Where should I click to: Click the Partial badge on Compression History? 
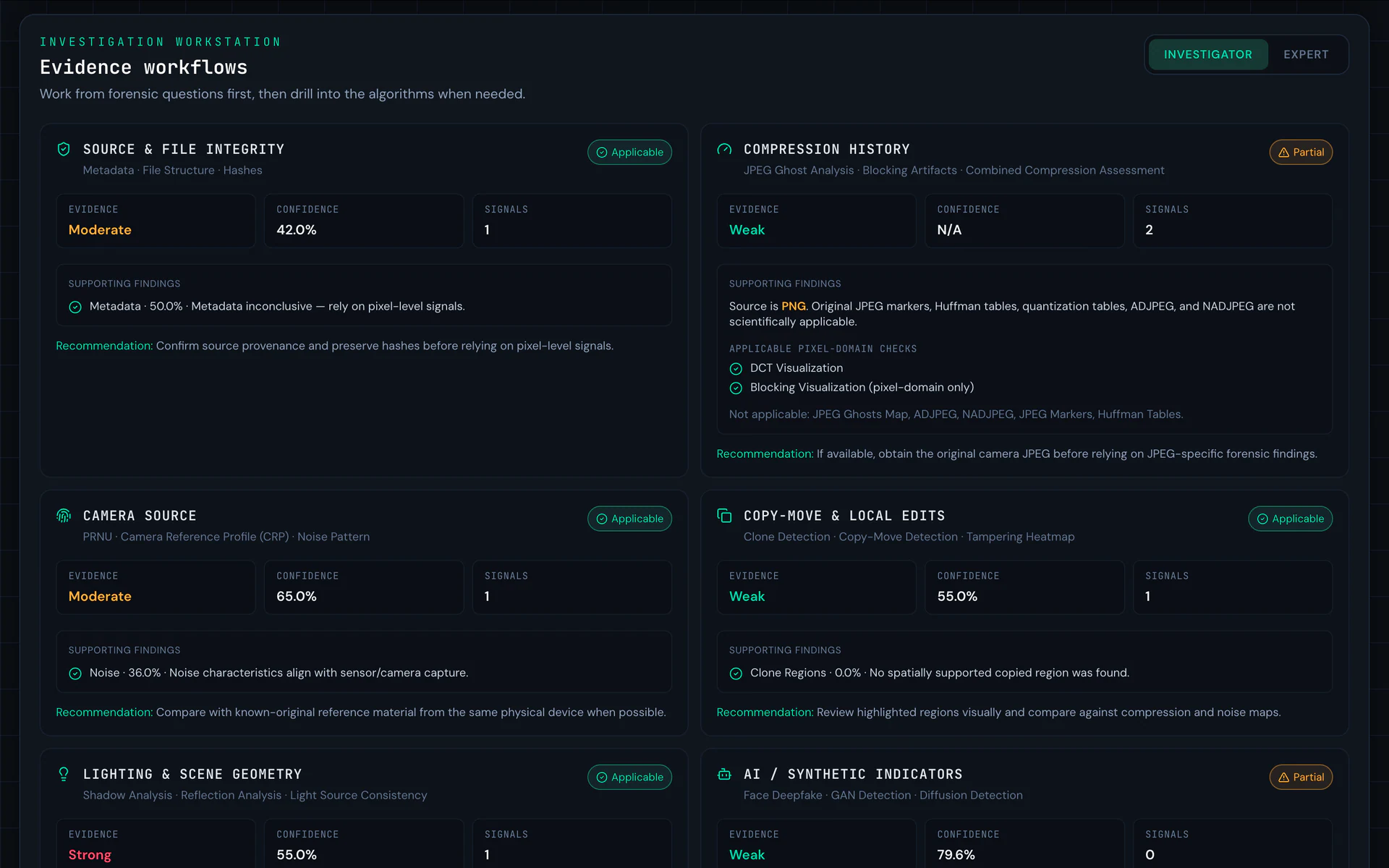1301,152
